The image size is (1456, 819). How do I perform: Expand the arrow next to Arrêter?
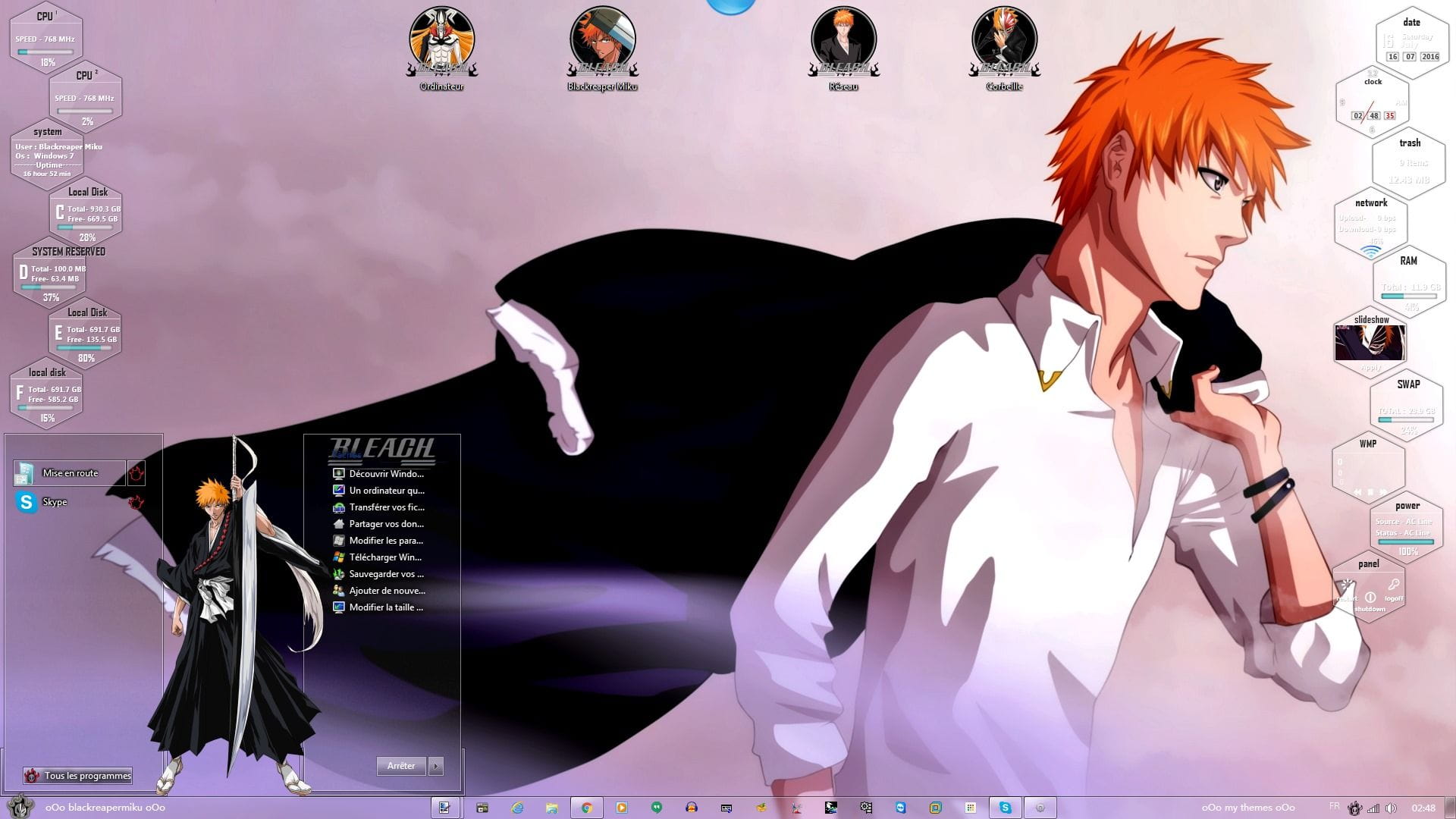[x=436, y=766]
